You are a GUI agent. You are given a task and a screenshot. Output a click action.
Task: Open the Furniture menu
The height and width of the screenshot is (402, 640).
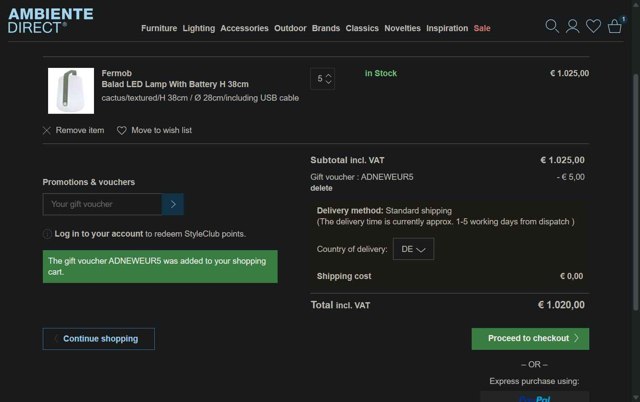point(159,28)
